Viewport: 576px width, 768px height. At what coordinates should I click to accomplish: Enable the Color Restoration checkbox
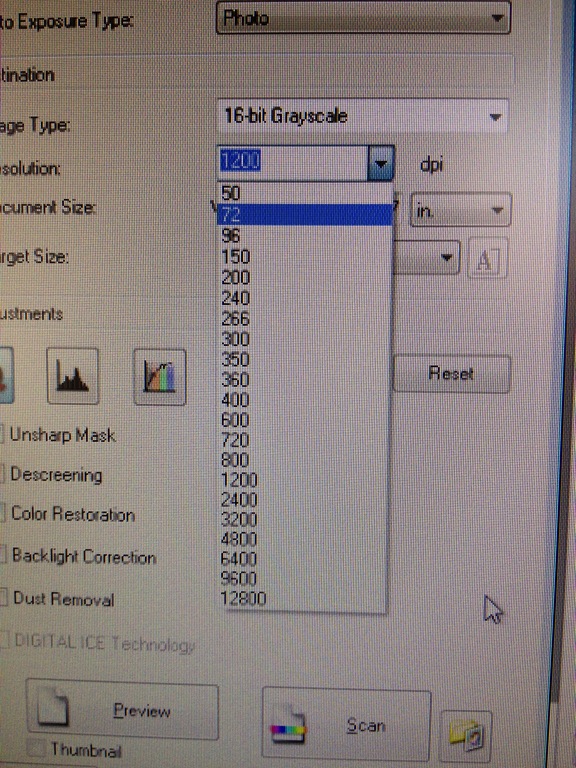click(2, 514)
